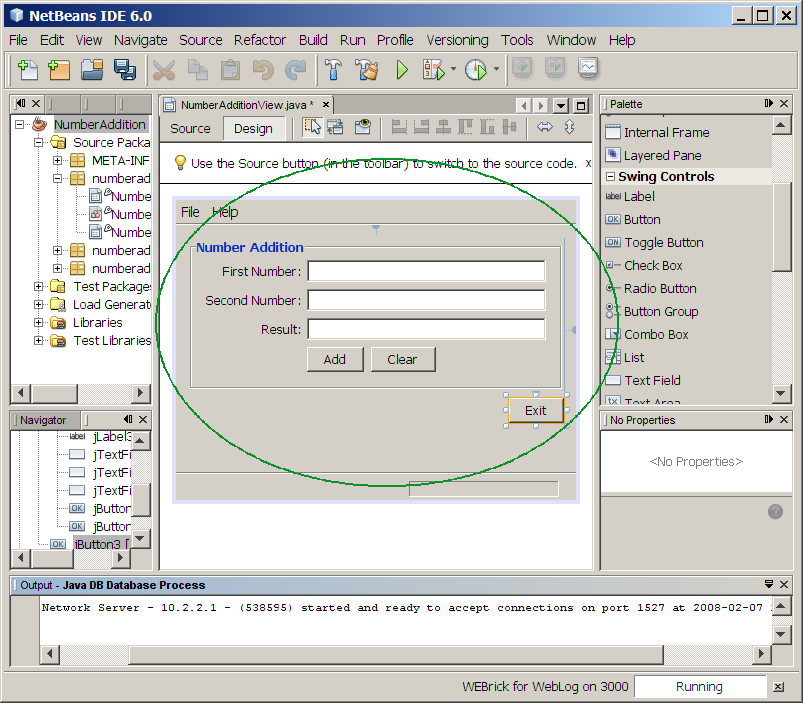
Task: Open the Tools menu
Action: (x=517, y=40)
